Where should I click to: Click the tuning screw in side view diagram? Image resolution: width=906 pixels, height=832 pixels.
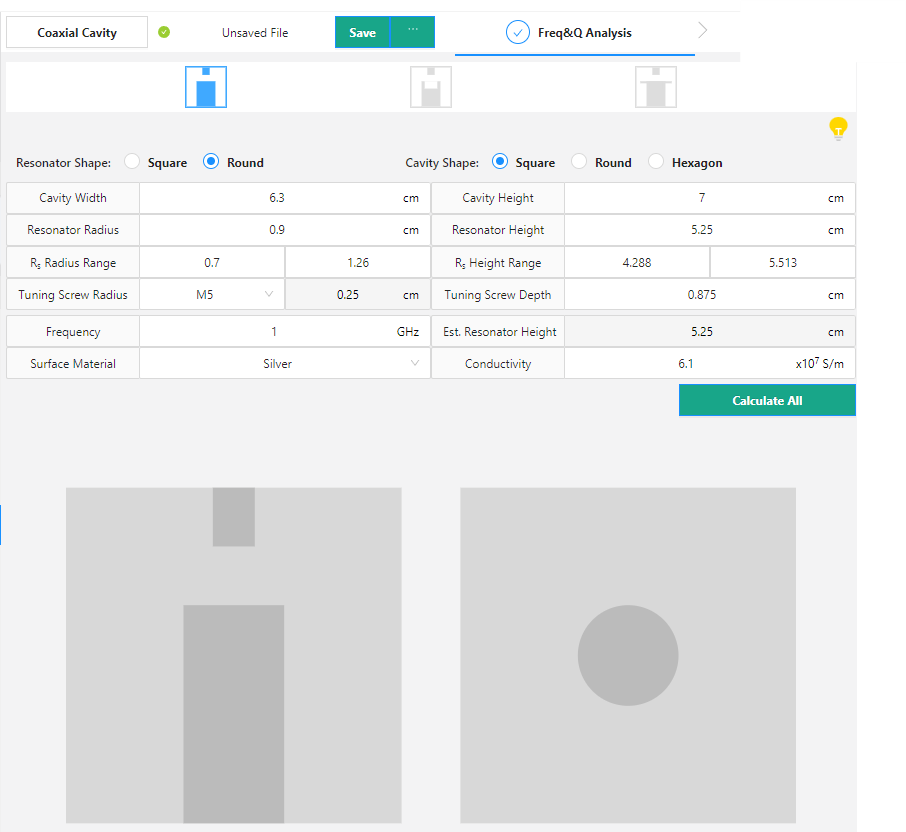point(233,517)
